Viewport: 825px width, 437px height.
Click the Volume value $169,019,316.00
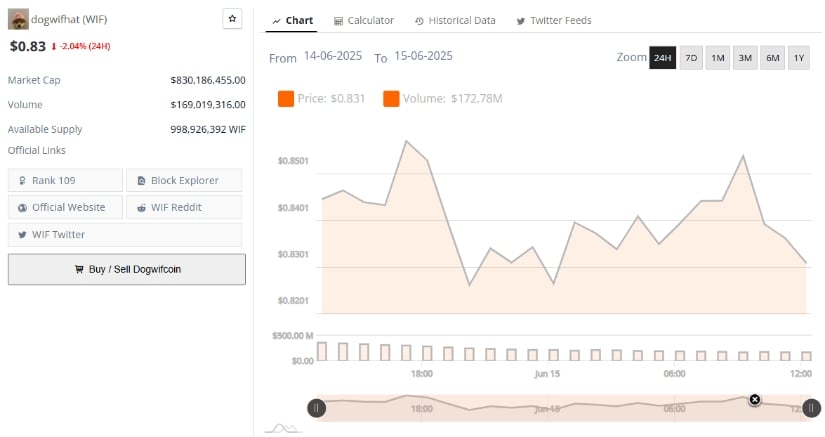tap(208, 105)
